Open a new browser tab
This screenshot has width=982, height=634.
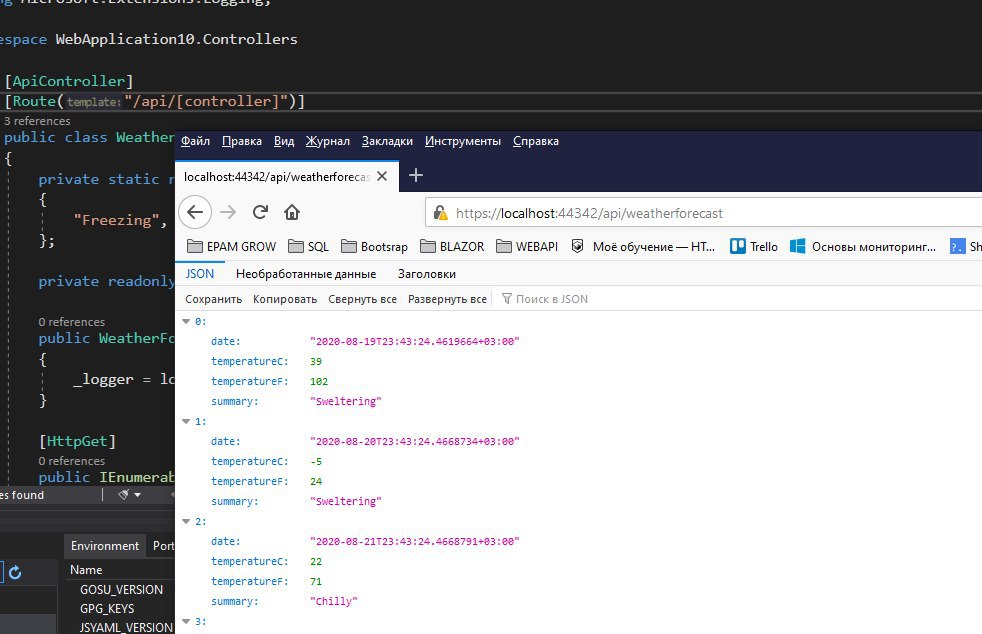pos(416,175)
